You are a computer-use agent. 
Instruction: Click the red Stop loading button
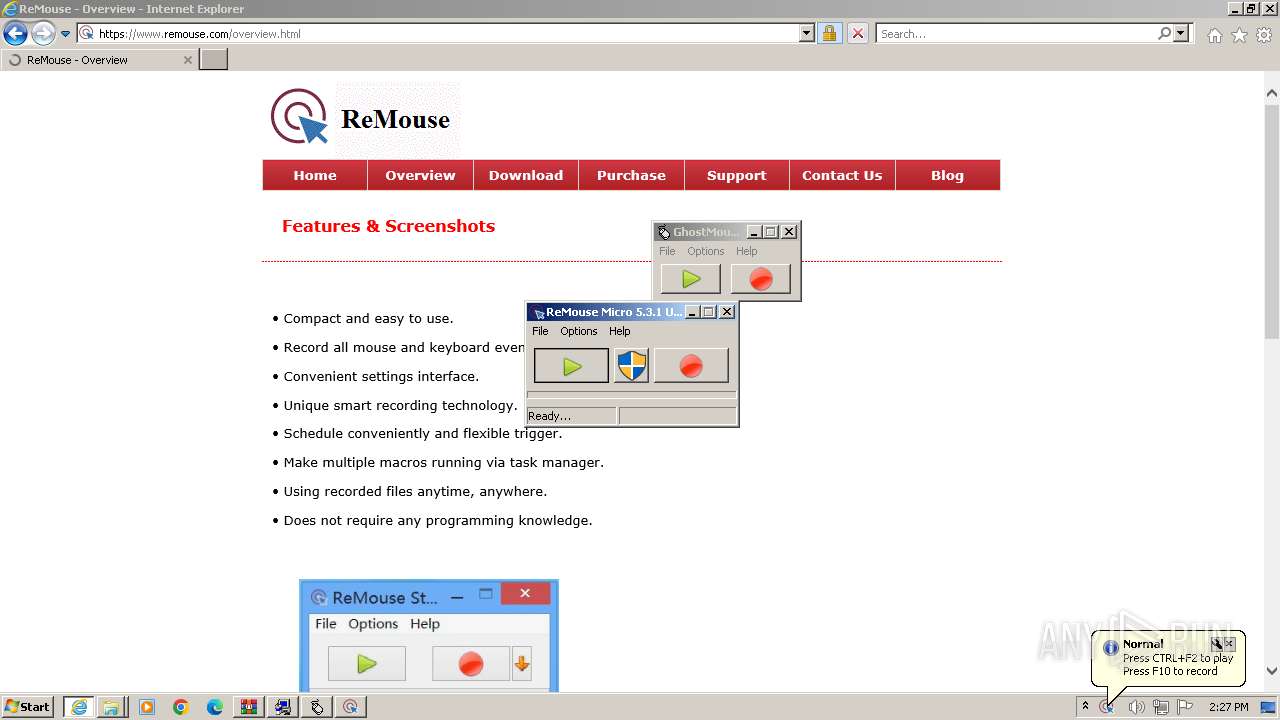pos(858,33)
